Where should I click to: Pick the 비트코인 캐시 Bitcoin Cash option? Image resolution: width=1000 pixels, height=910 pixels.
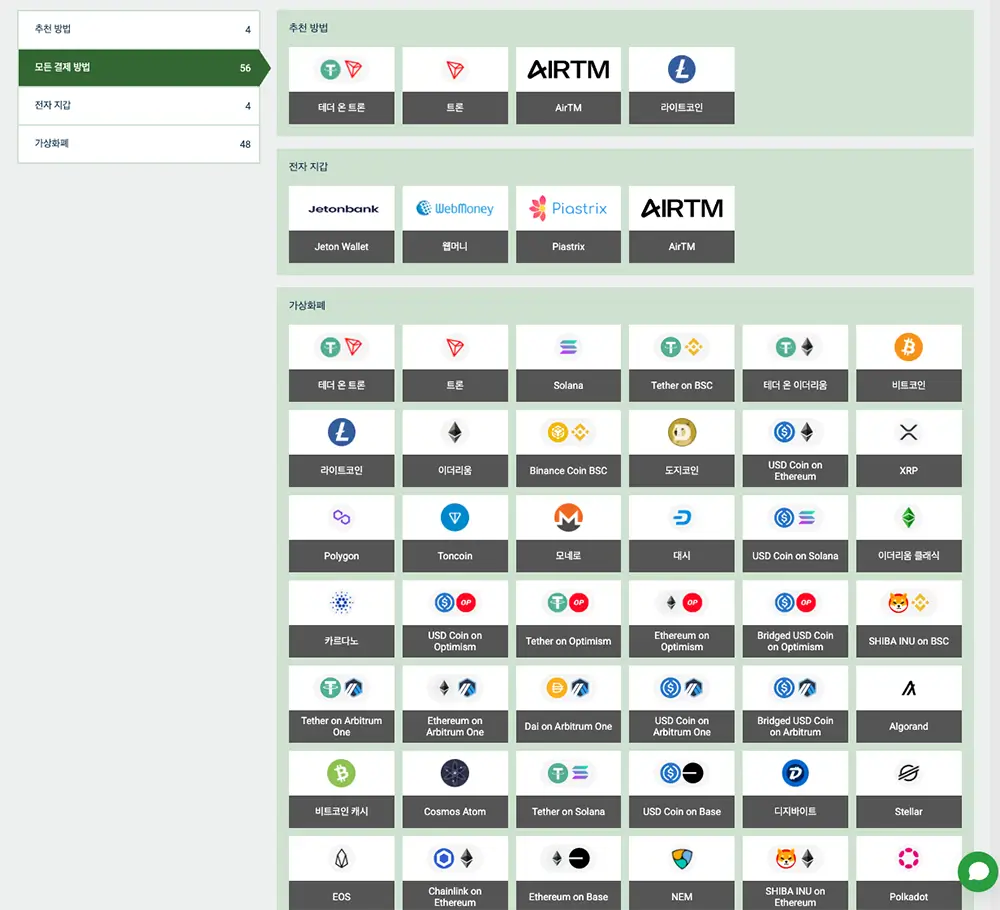(341, 789)
